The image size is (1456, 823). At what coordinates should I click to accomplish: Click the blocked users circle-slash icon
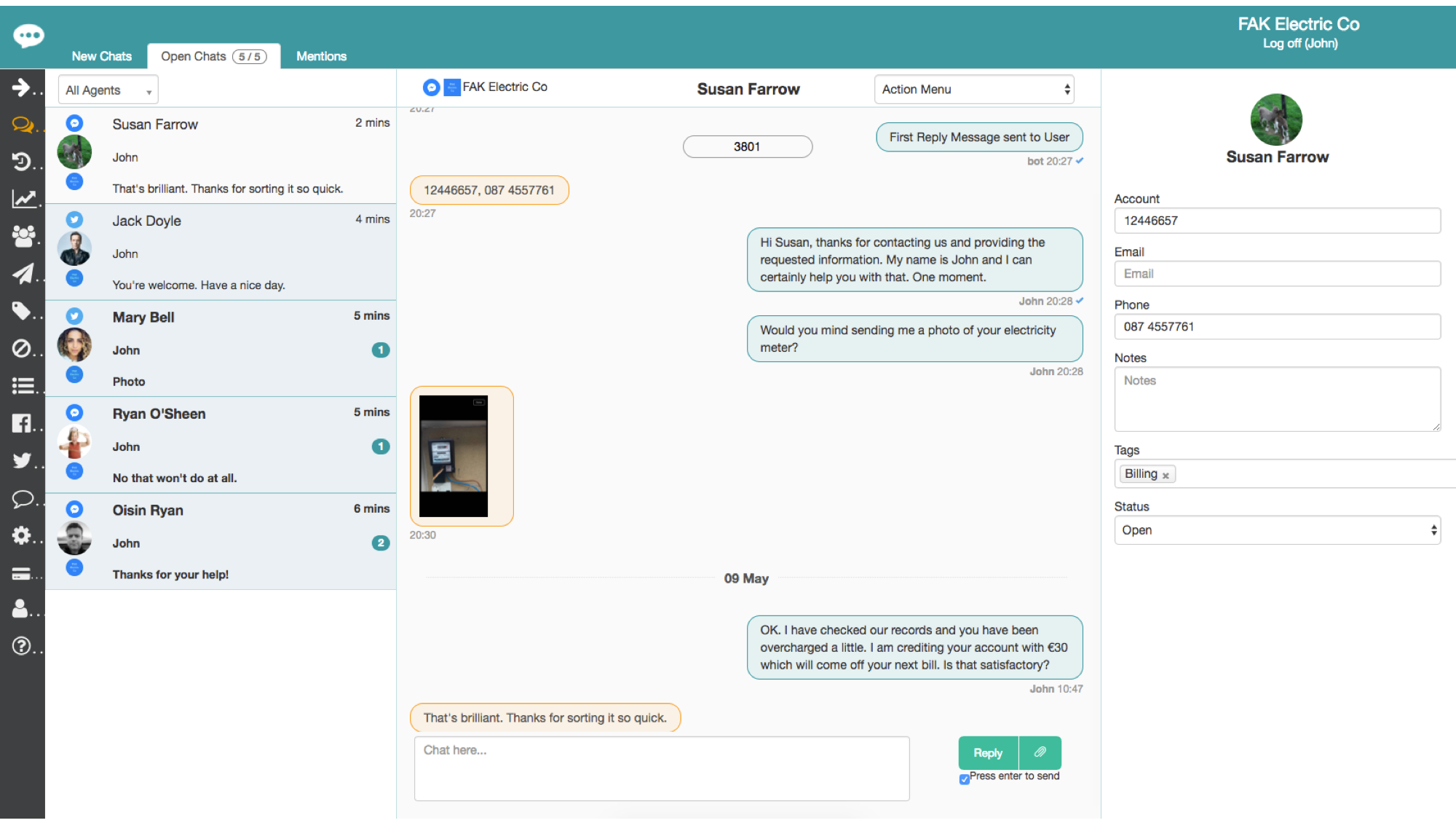tap(21, 349)
